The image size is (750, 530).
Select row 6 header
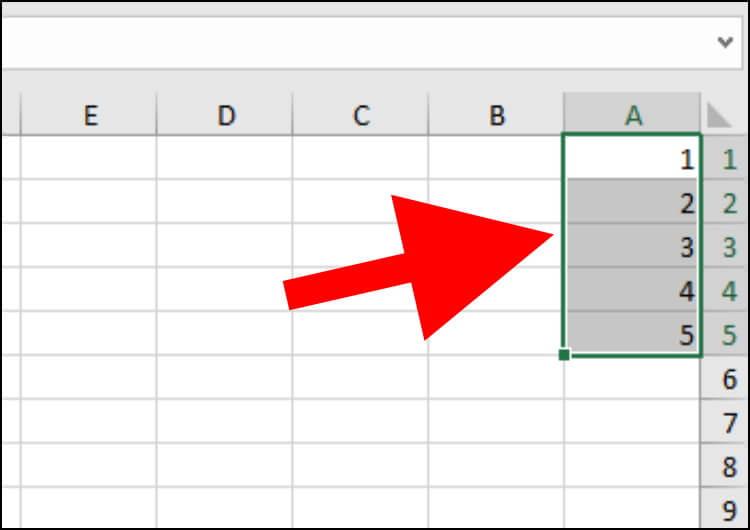727,378
